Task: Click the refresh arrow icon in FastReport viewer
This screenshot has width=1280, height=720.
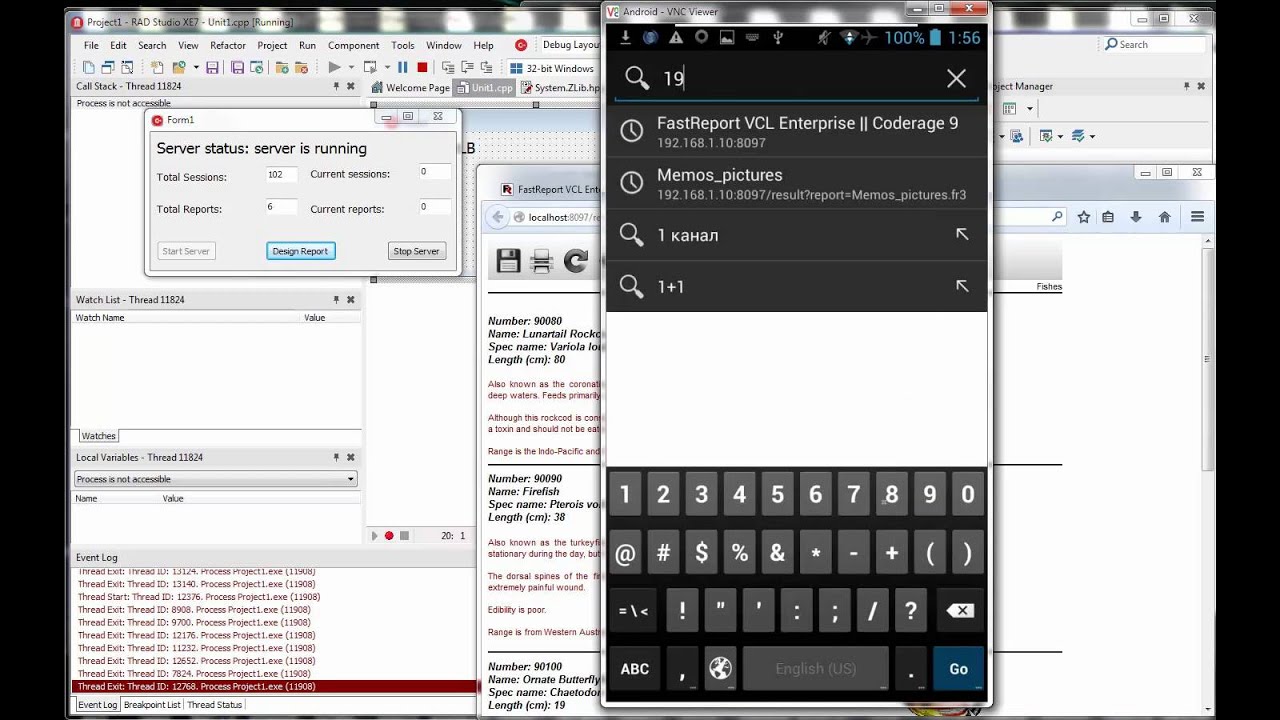Action: [x=575, y=262]
